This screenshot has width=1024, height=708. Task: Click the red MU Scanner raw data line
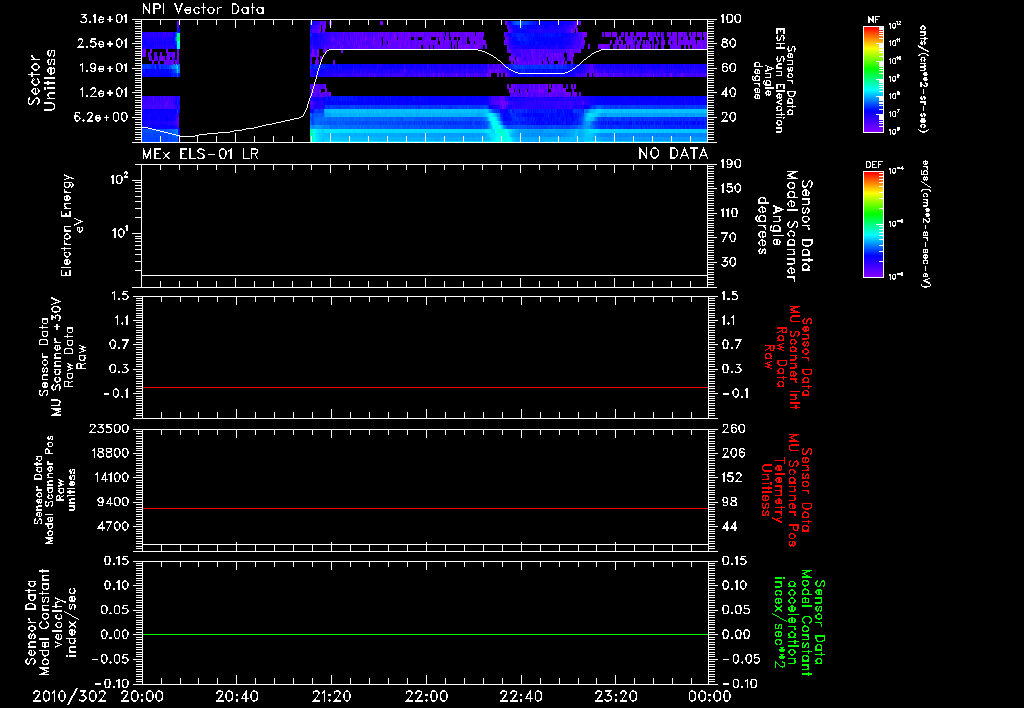coord(424,387)
